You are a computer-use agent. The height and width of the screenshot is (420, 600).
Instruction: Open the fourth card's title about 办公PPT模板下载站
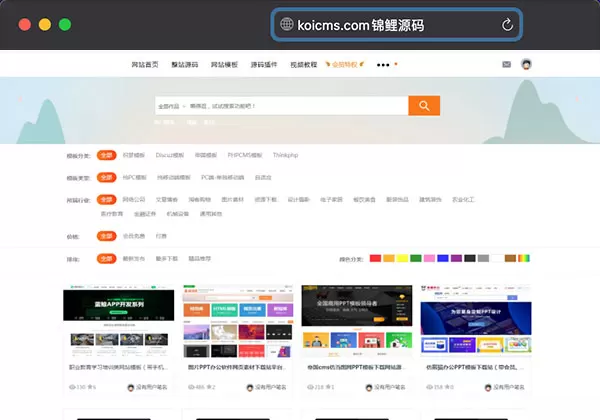pos(476,367)
